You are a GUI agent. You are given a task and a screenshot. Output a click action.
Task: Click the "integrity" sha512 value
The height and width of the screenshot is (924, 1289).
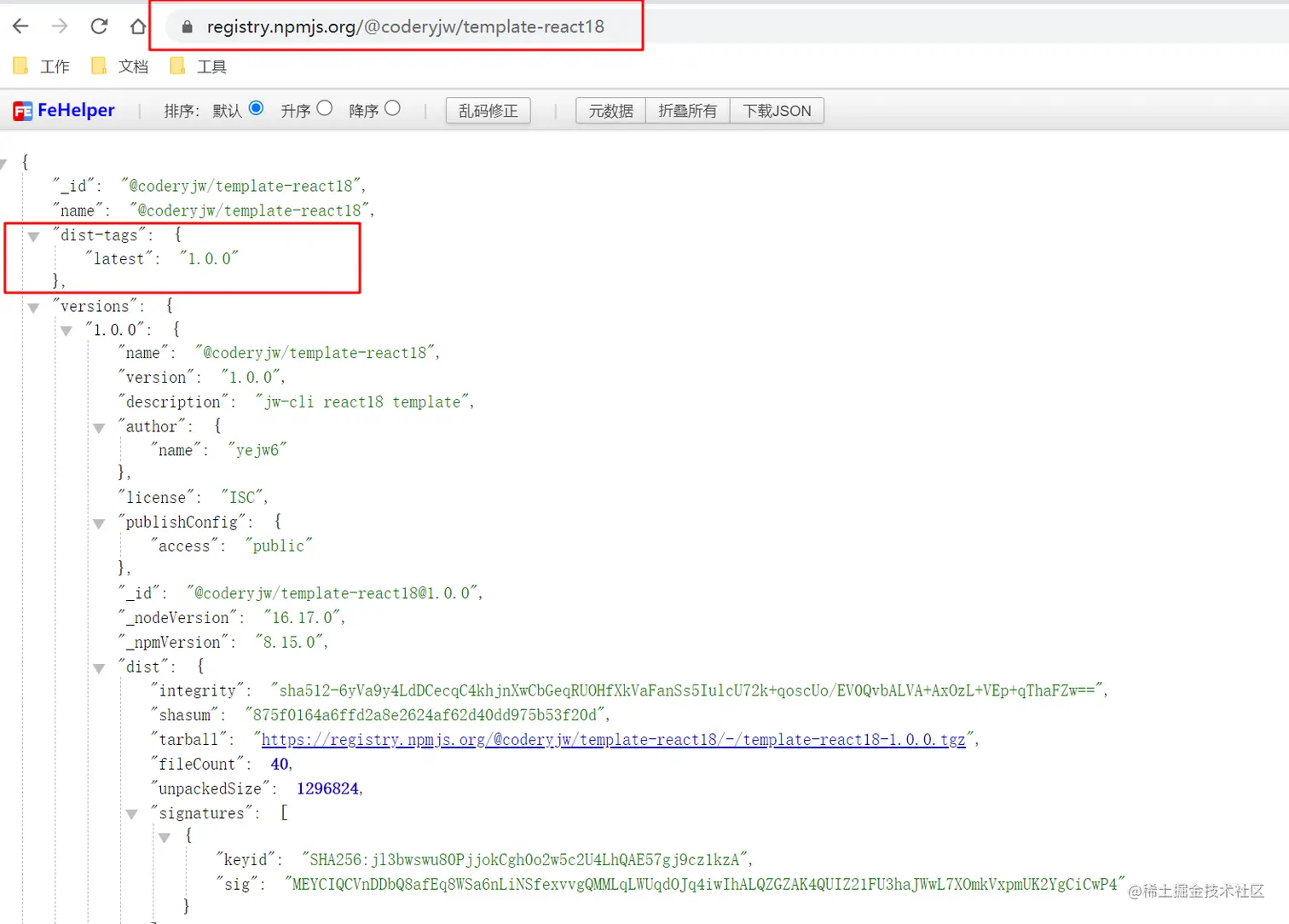pos(687,690)
